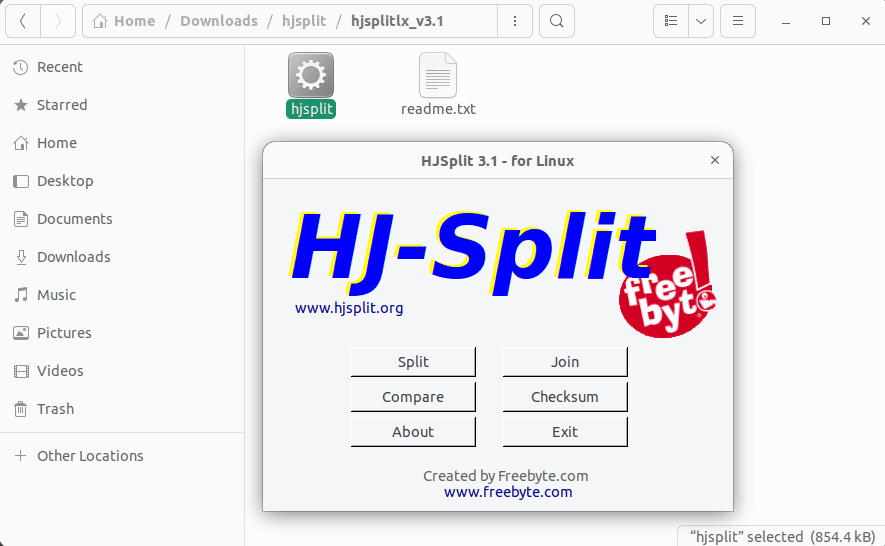Navigate to Home in the path bar
885x546 pixels.
click(124, 21)
